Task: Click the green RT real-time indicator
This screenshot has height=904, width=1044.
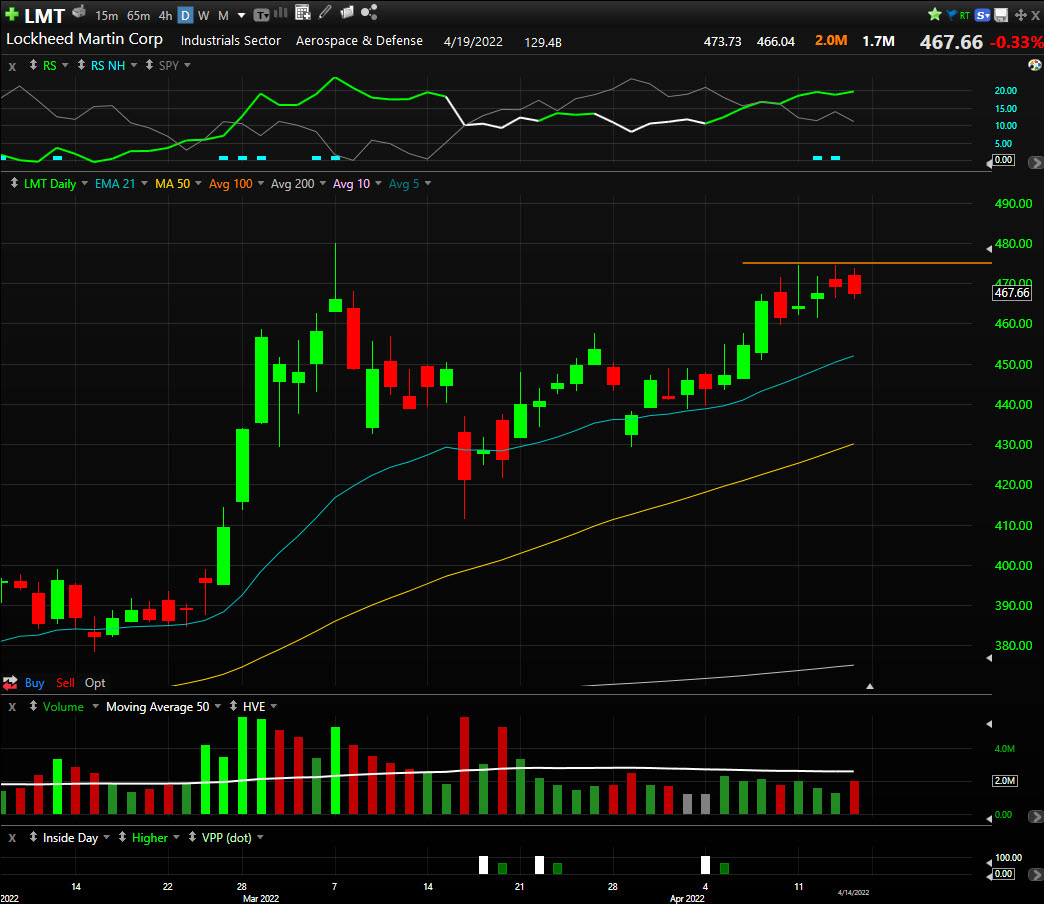Action: [965, 15]
